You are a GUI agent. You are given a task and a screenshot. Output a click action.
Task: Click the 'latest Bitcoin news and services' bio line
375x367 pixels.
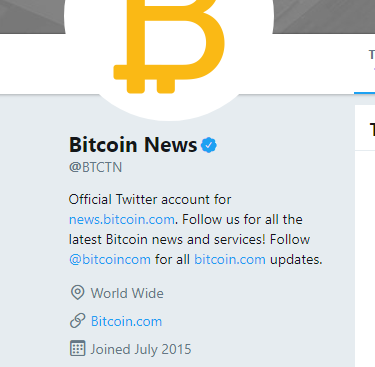coord(189,239)
